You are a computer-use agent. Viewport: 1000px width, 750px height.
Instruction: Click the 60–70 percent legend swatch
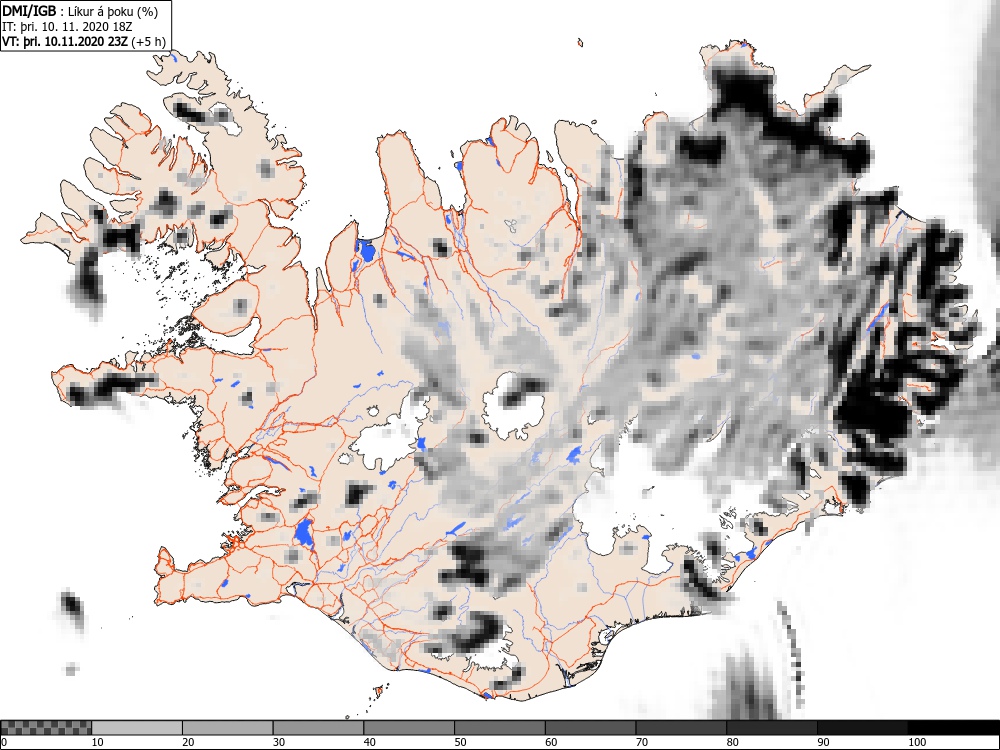tap(591, 728)
